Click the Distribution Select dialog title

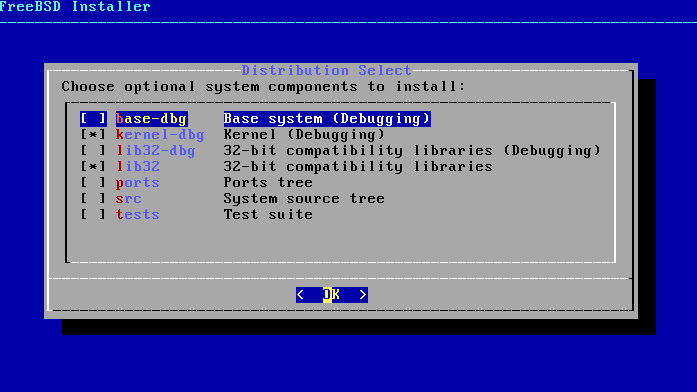tap(327, 71)
